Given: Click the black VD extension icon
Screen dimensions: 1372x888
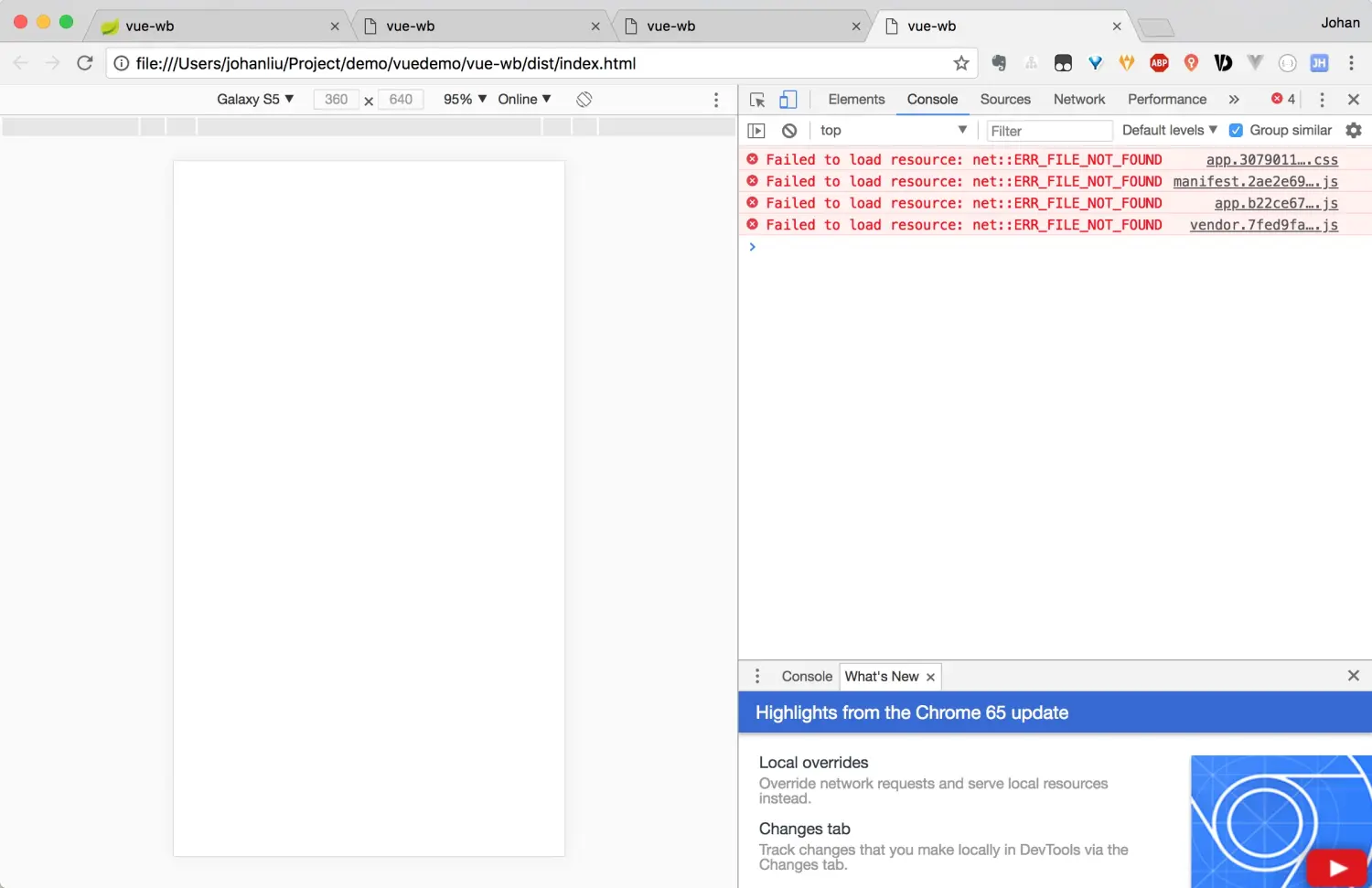Looking at the screenshot, I should click(1223, 63).
